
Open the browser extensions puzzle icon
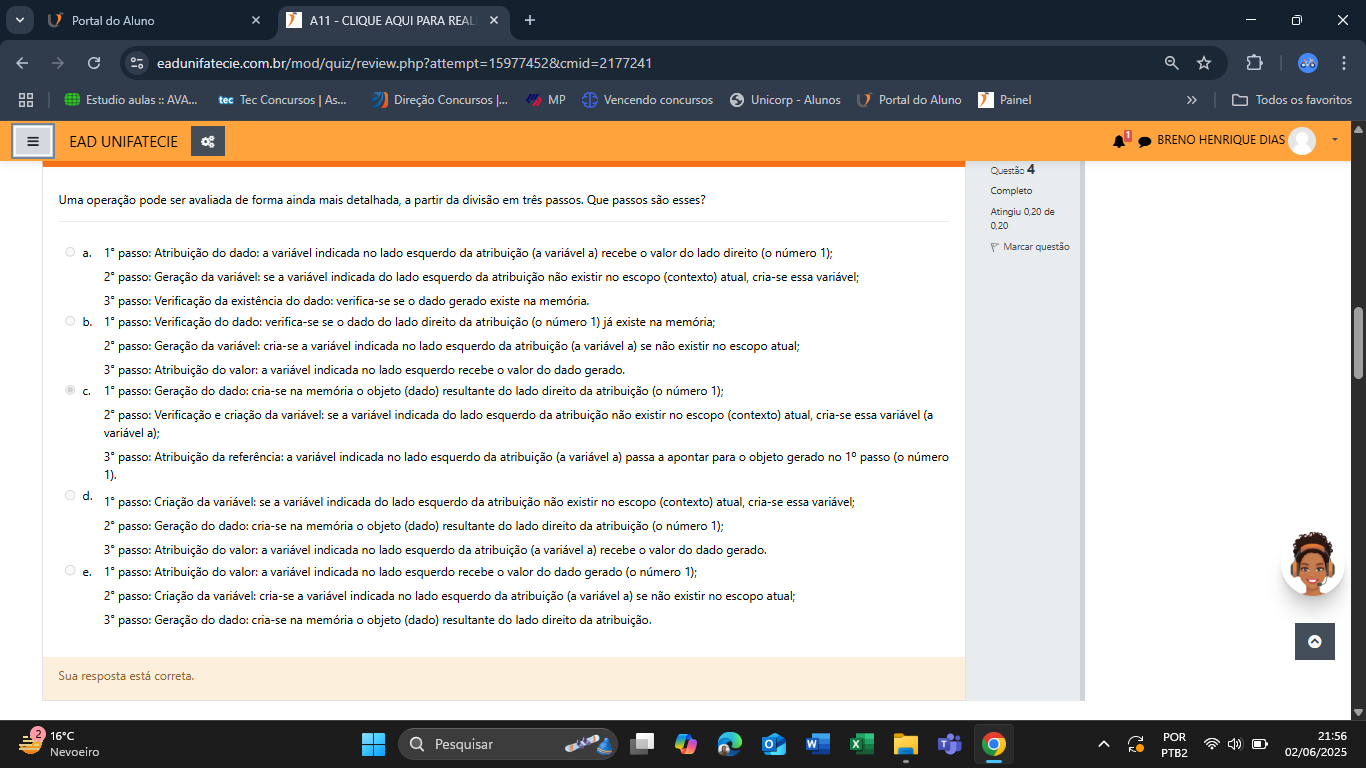(x=1254, y=63)
